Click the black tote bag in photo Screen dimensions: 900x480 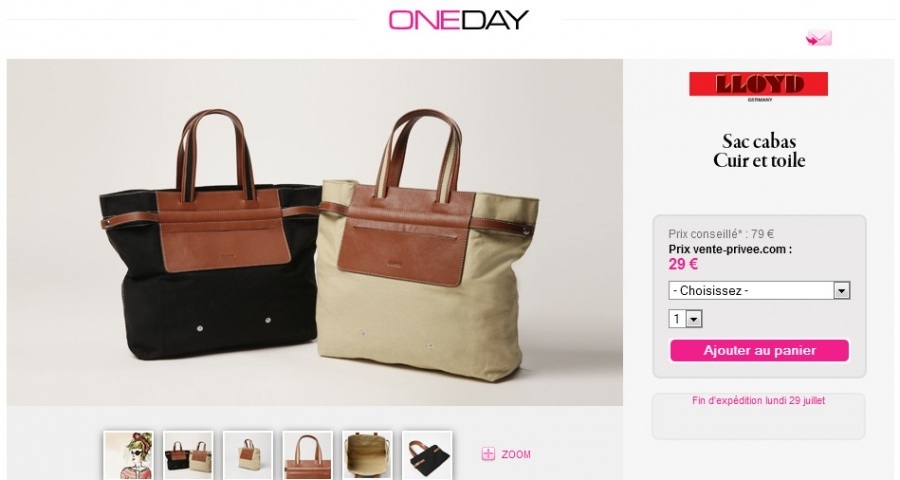click(x=210, y=235)
